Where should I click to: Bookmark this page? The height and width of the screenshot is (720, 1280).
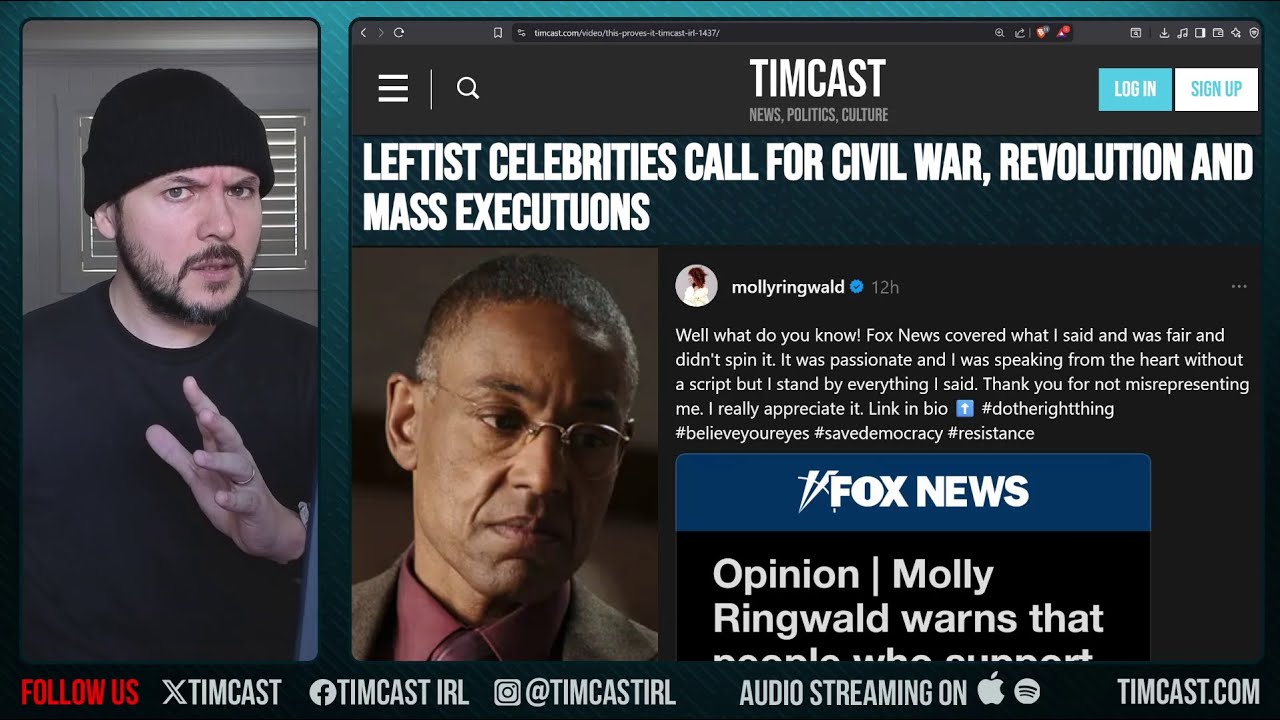pyautogui.click(x=498, y=33)
